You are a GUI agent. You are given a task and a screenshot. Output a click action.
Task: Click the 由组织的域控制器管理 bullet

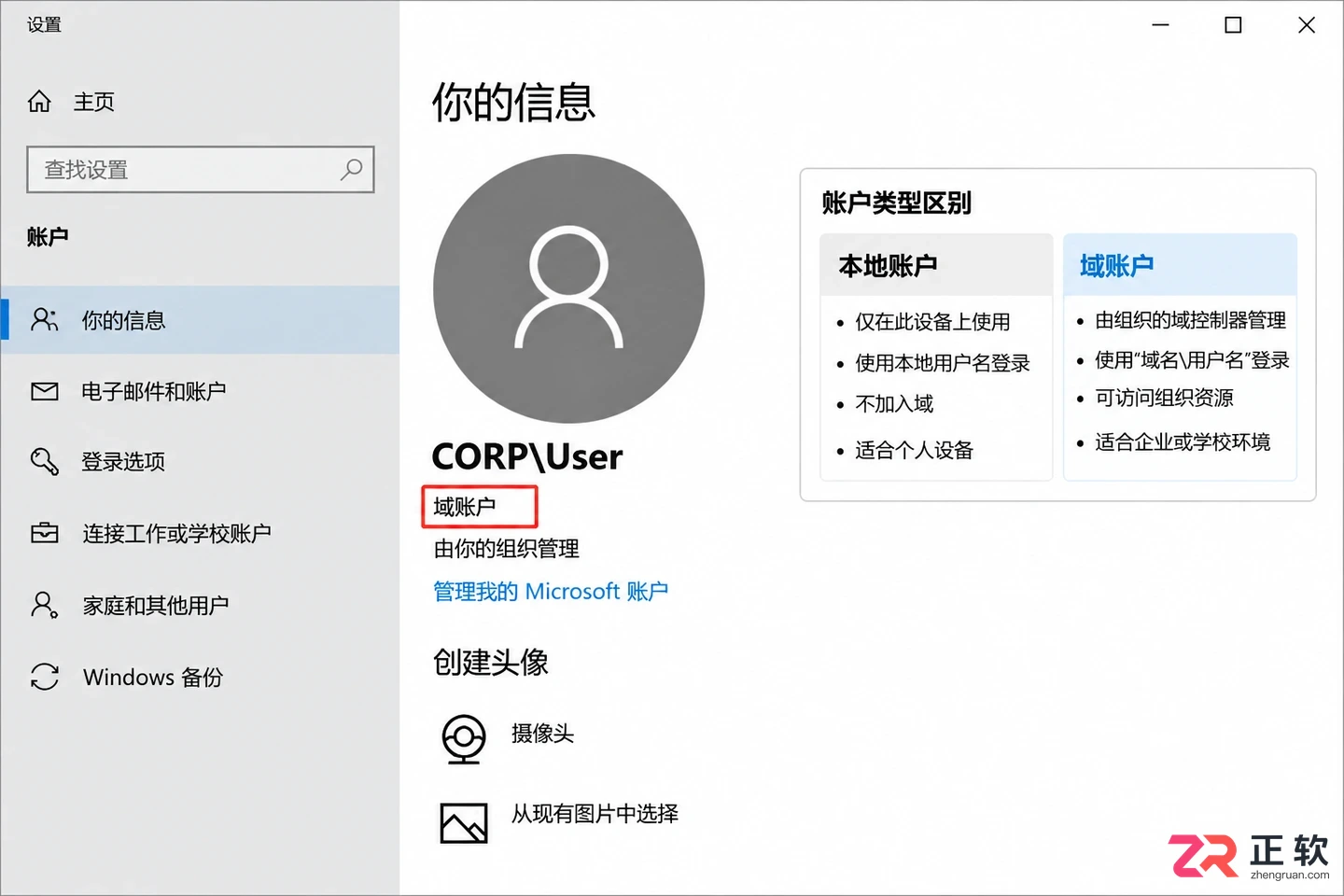[1190, 320]
